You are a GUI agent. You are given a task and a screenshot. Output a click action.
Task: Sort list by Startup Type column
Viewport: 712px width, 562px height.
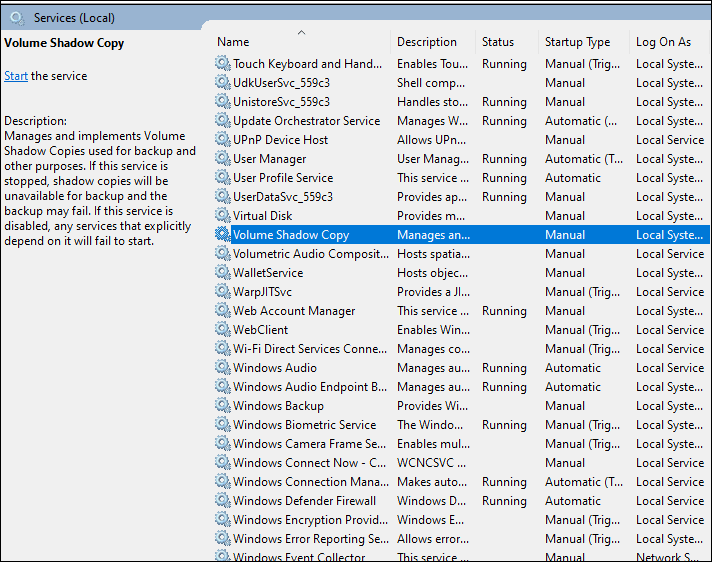pyautogui.click(x=577, y=42)
